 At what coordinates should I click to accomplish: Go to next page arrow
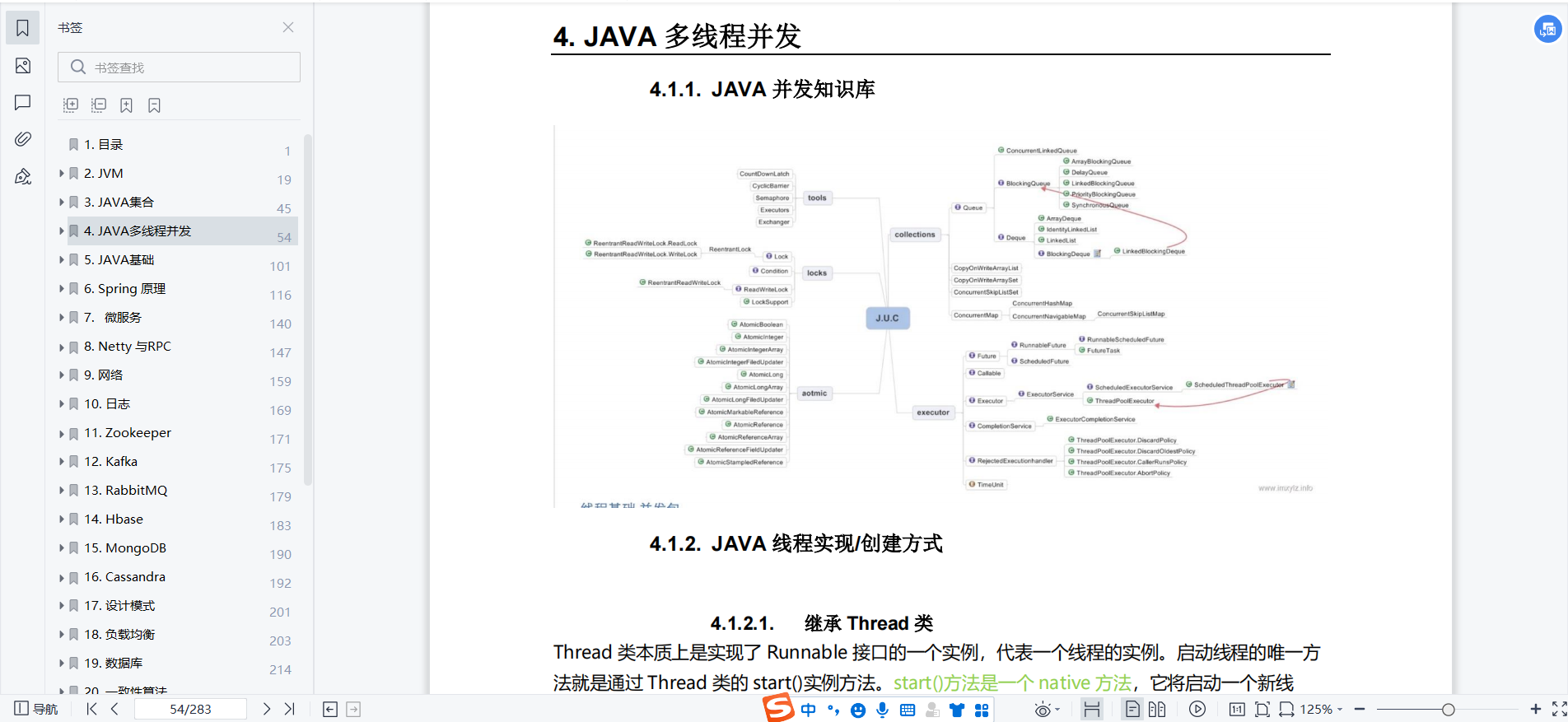(x=266, y=709)
